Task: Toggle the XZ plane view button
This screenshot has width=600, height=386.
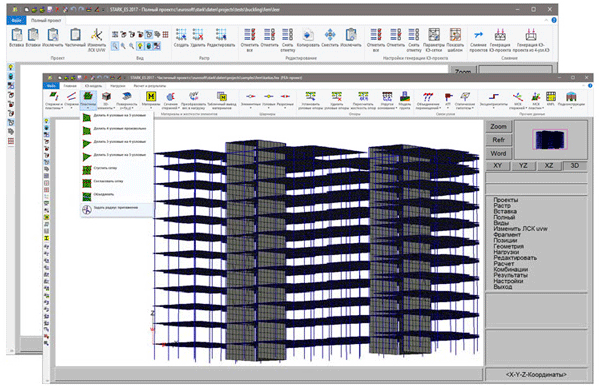Action: (549, 166)
